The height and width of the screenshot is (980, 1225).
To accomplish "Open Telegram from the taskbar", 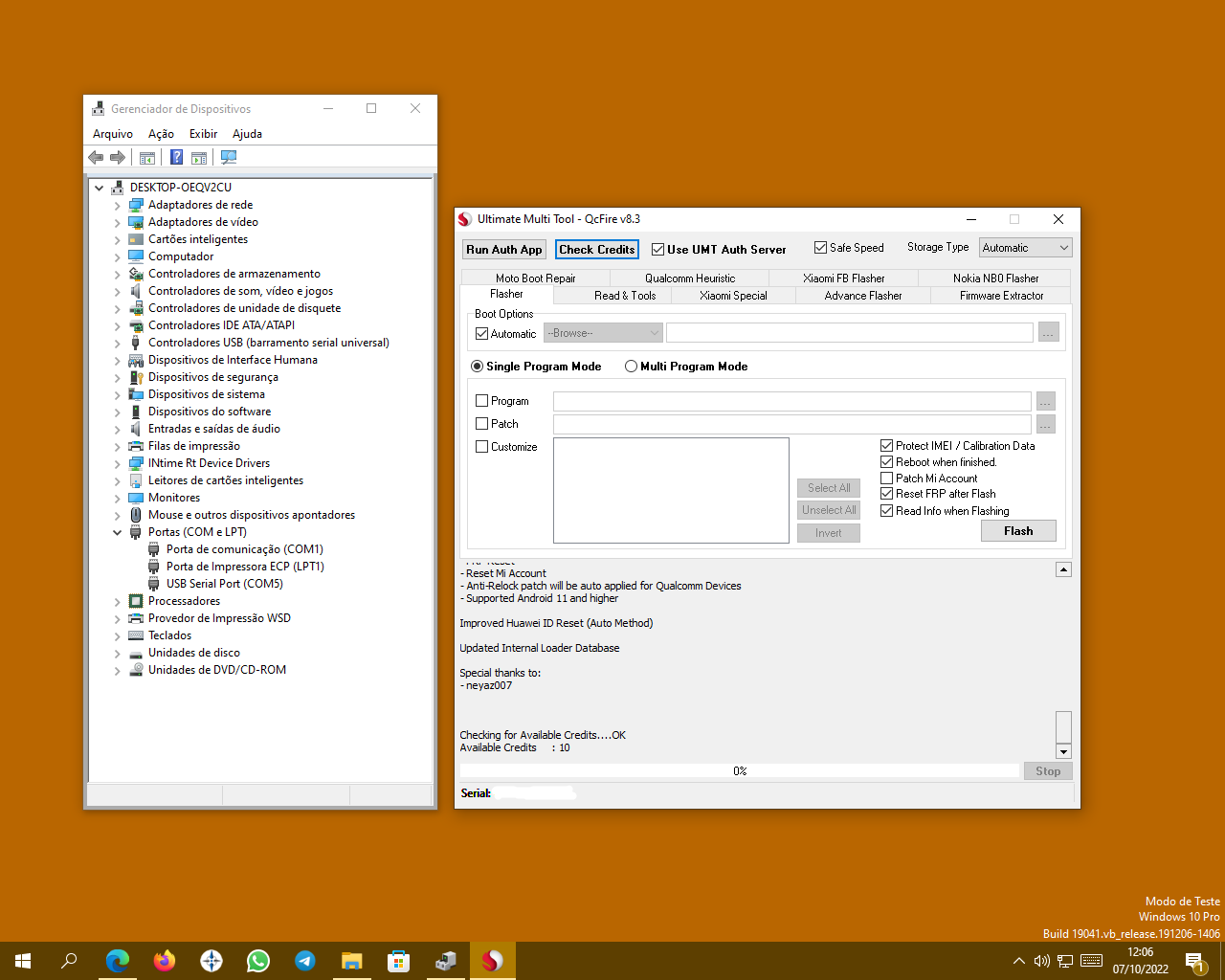I will coord(305,961).
